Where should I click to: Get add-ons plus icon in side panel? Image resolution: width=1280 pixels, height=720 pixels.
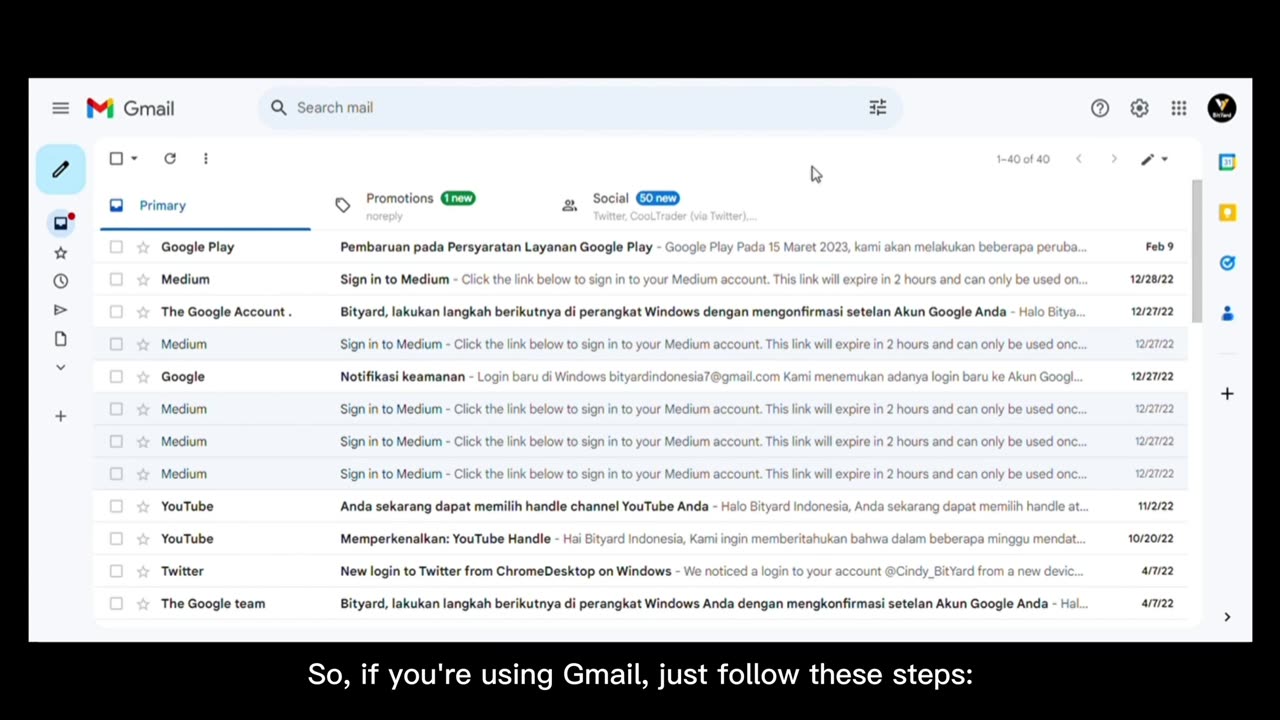1227,394
